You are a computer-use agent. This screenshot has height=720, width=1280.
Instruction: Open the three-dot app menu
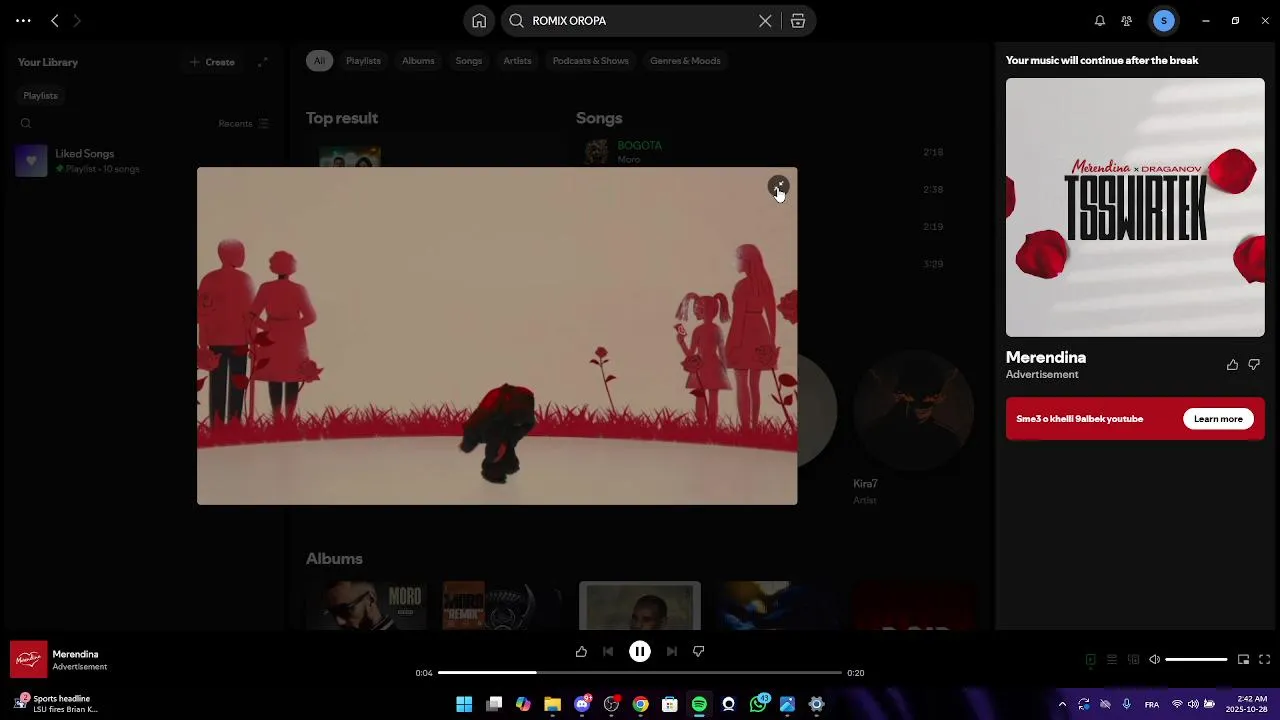(x=23, y=20)
